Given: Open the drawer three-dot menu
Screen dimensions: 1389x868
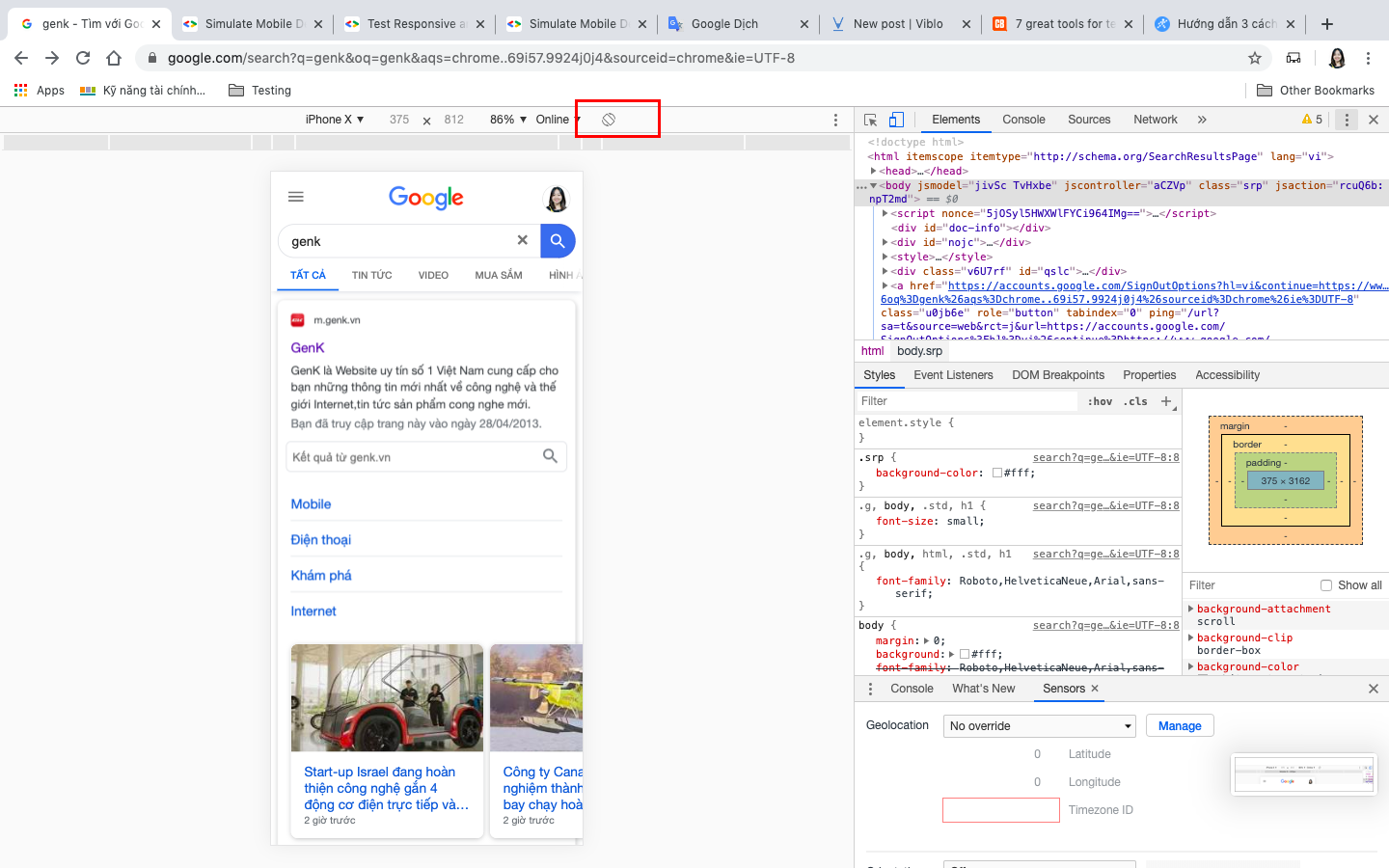Looking at the screenshot, I should point(870,689).
